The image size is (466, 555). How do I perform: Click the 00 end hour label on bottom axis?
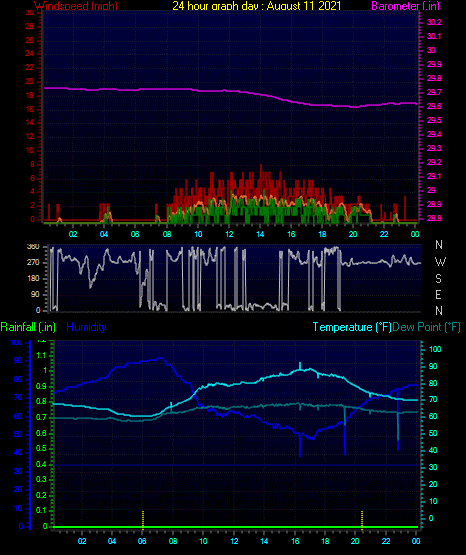[416, 541]
